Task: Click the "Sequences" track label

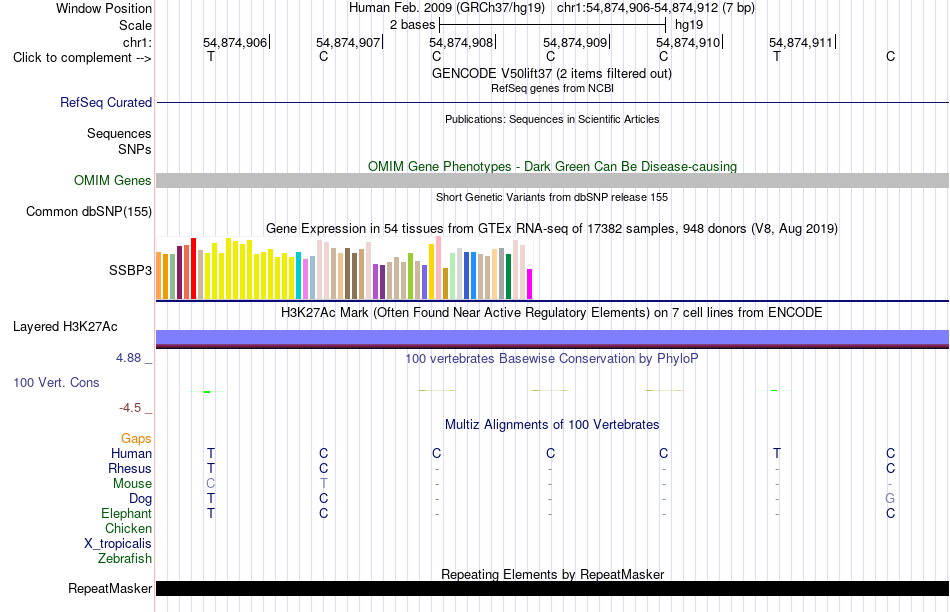Action: 119,133
